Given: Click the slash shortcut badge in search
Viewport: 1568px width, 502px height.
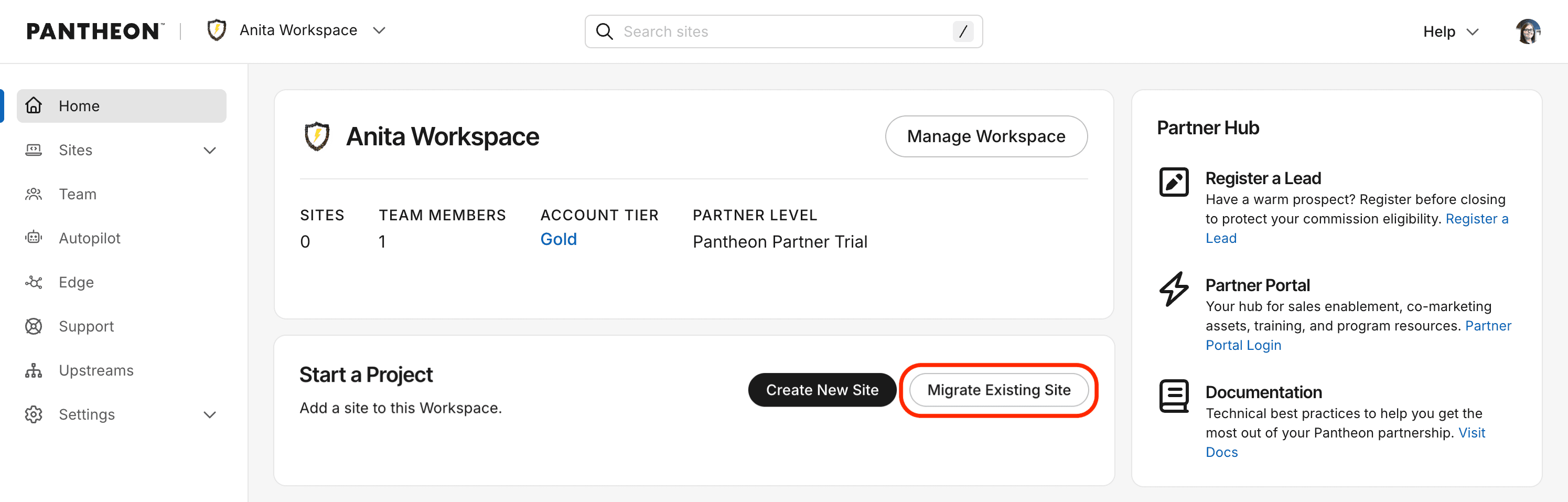Looking at the screenshot, I should coord(963,31).
